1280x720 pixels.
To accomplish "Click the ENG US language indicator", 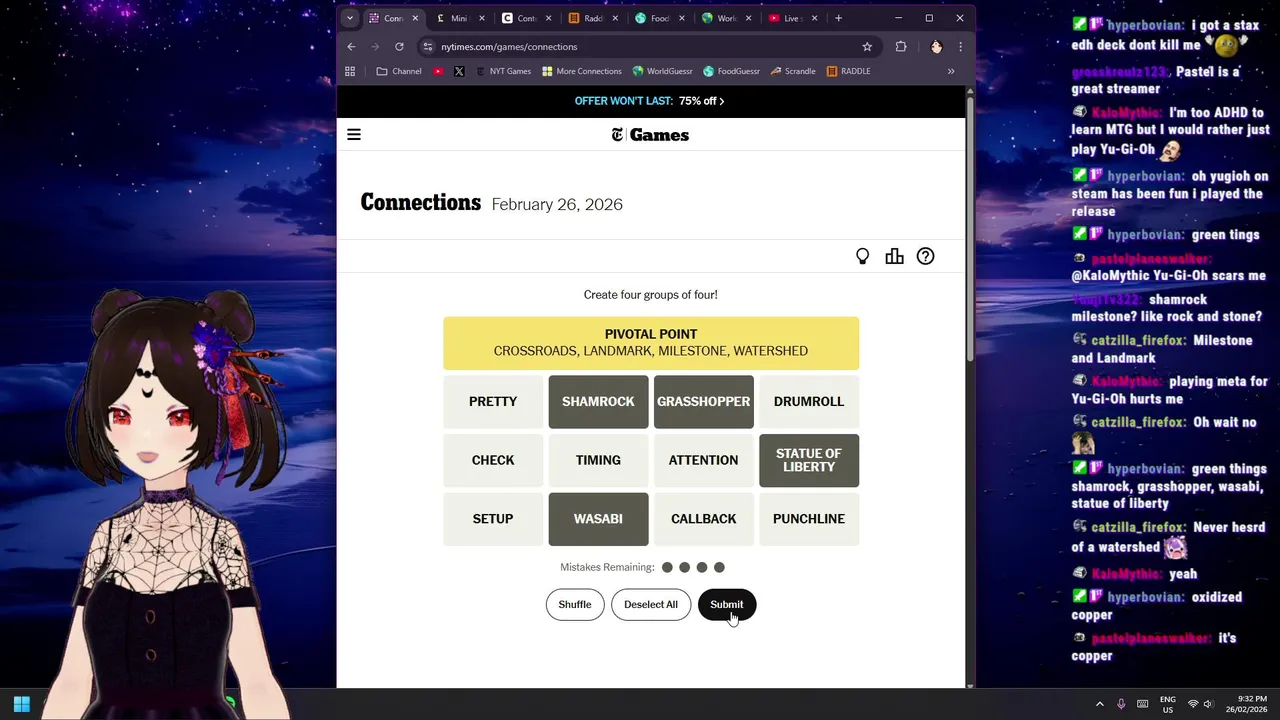I will [1167, 704].
